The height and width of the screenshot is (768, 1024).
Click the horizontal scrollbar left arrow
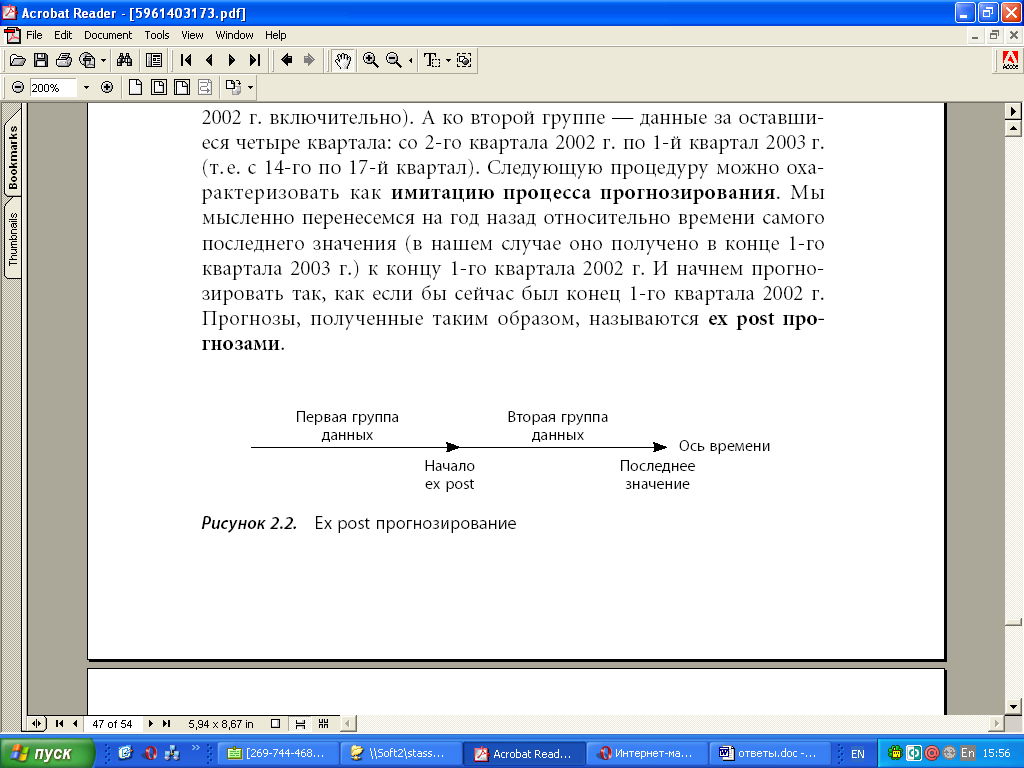tap(347, 724)
